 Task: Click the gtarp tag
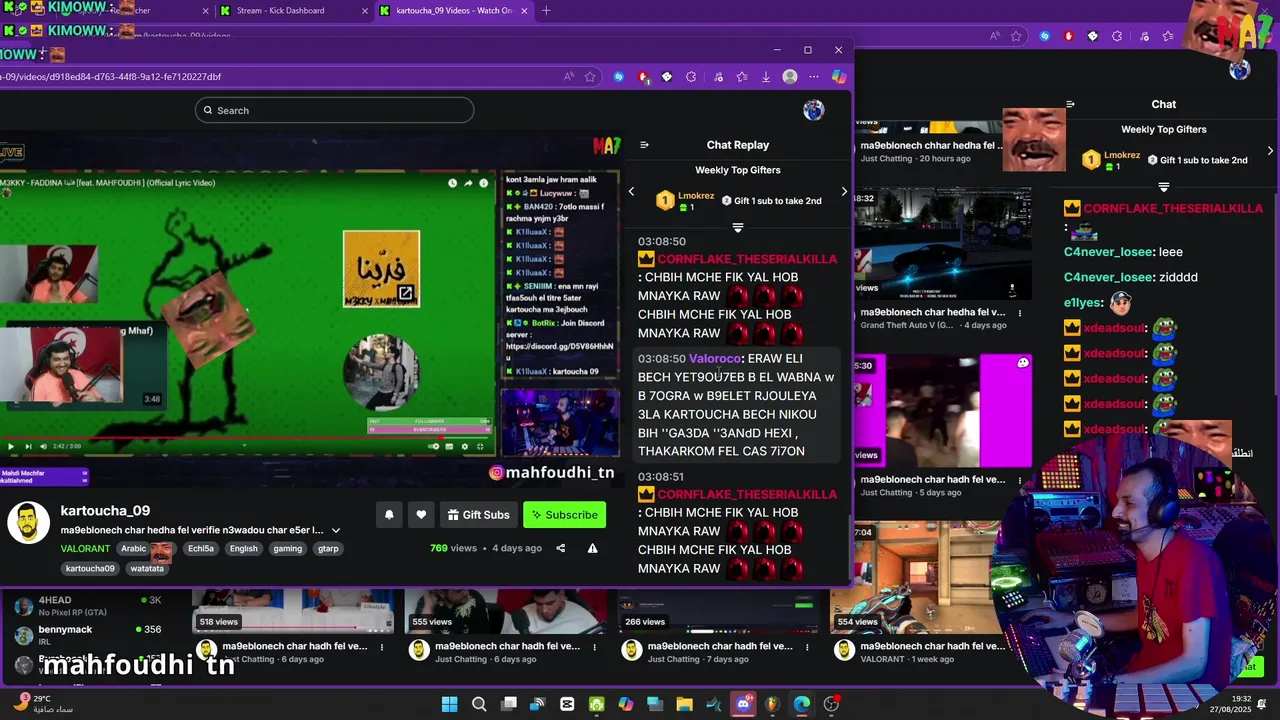pyautogui.click(x=328, y=548)
